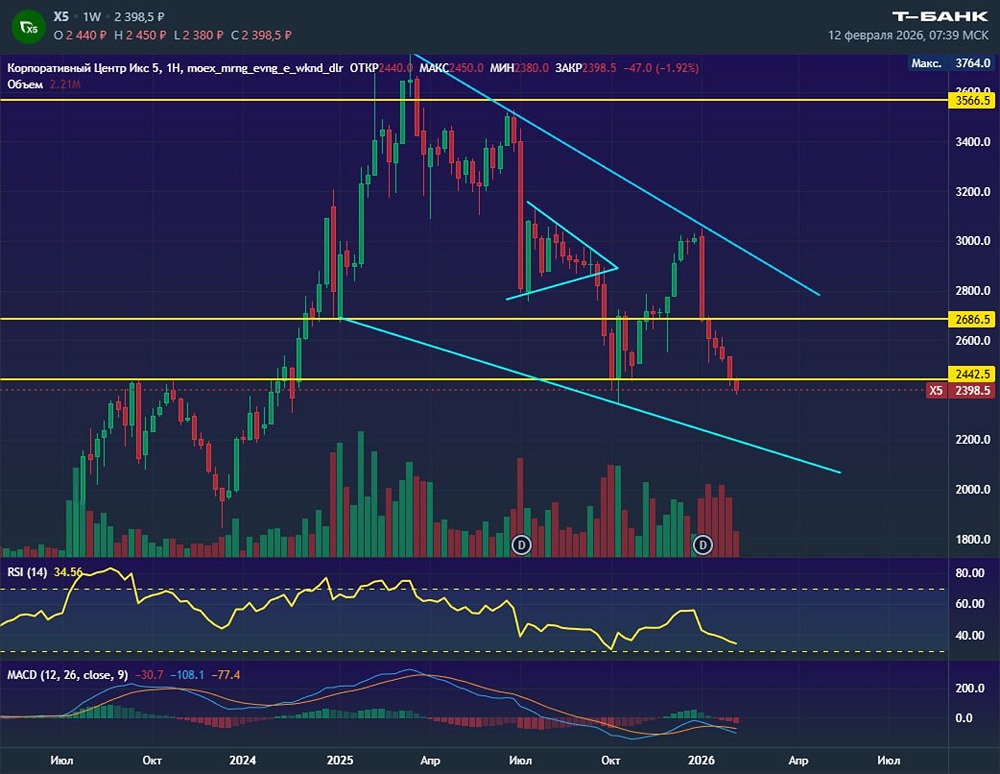
Task: Click the 1W timeframe label in header
Action: (92, 17)
